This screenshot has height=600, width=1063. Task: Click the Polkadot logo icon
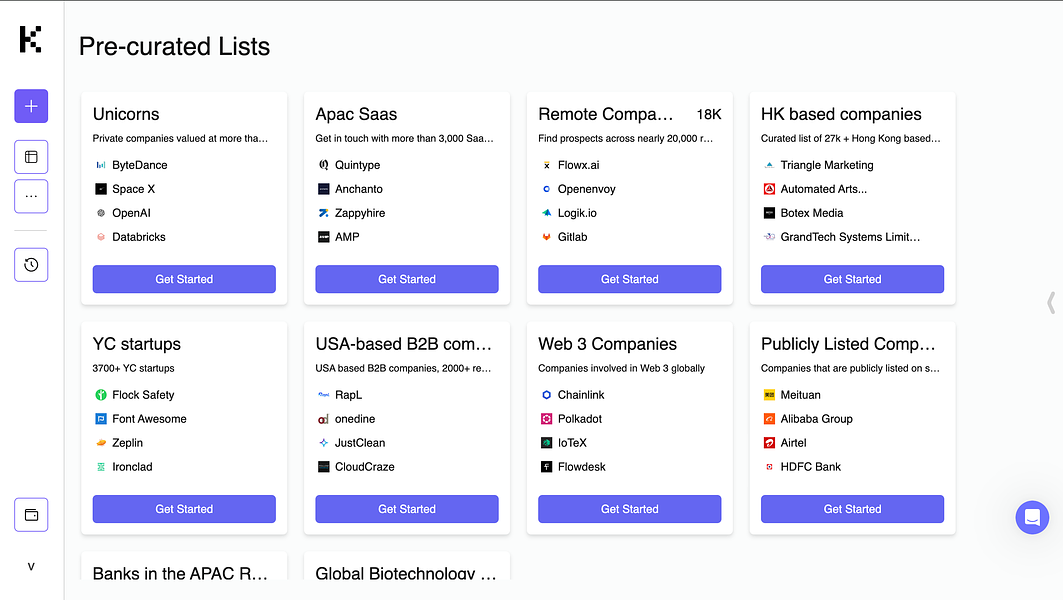click(546, 419)
